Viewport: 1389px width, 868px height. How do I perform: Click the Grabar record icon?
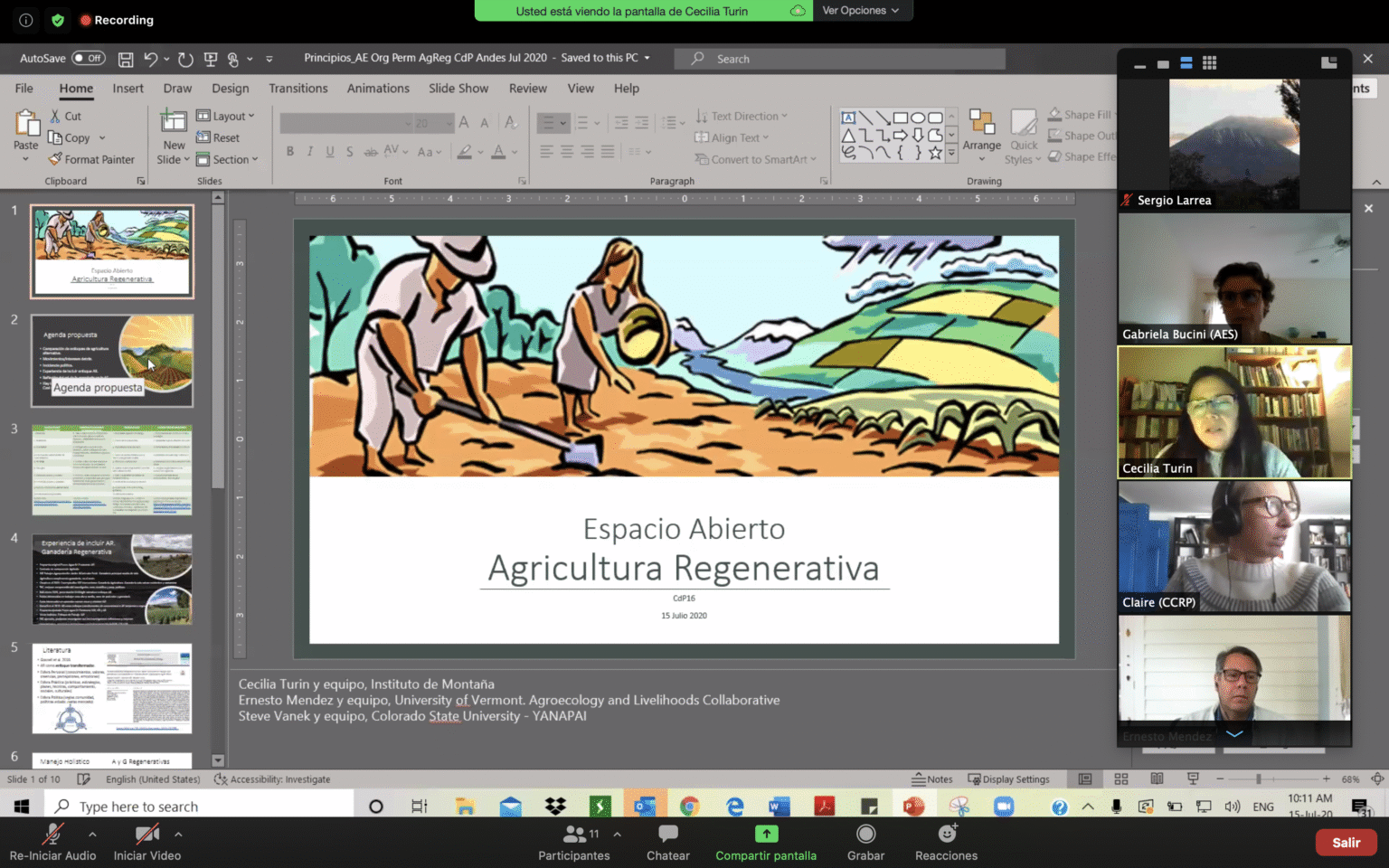point(865,834)
